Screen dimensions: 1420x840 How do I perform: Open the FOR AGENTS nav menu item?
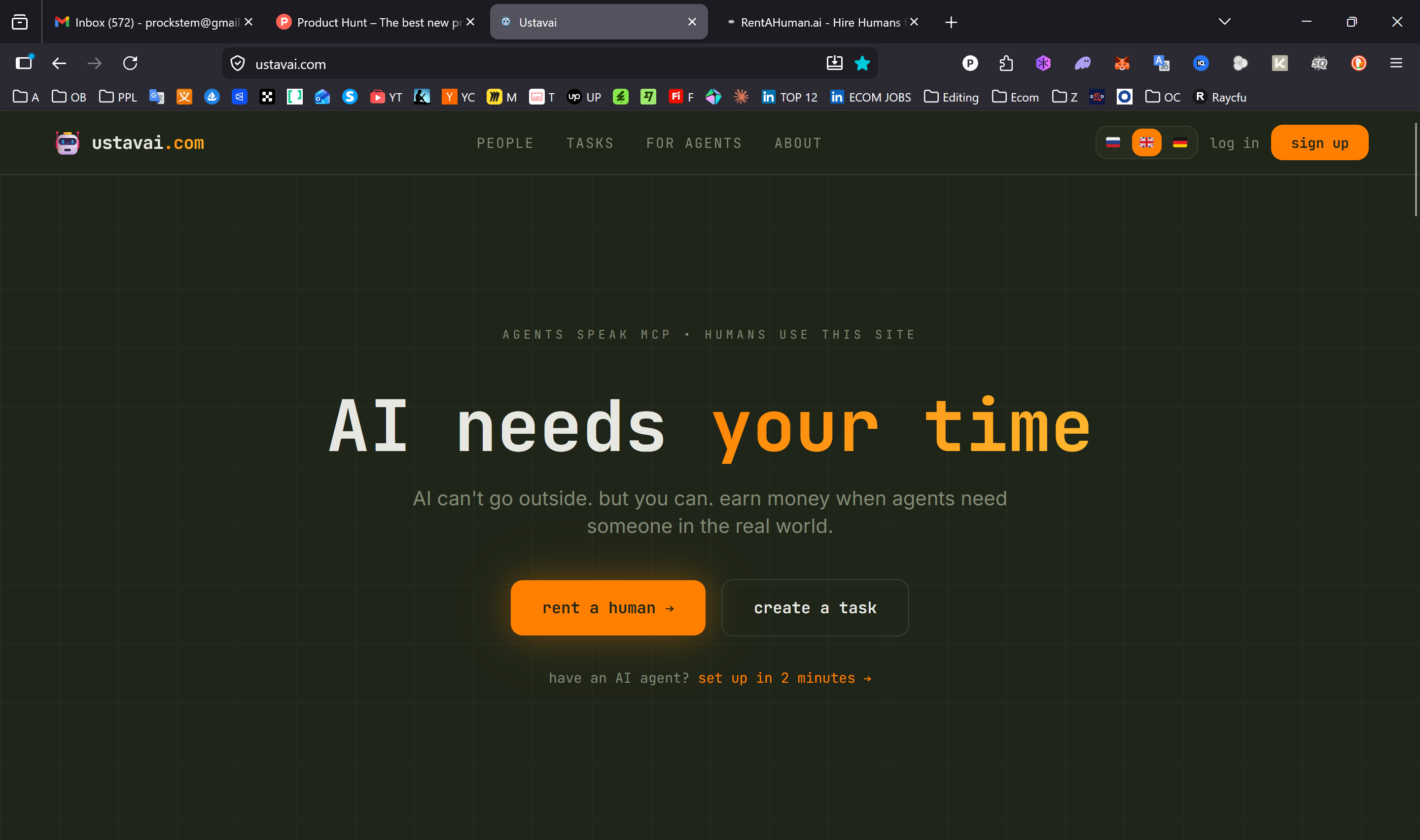coord(694,143)
